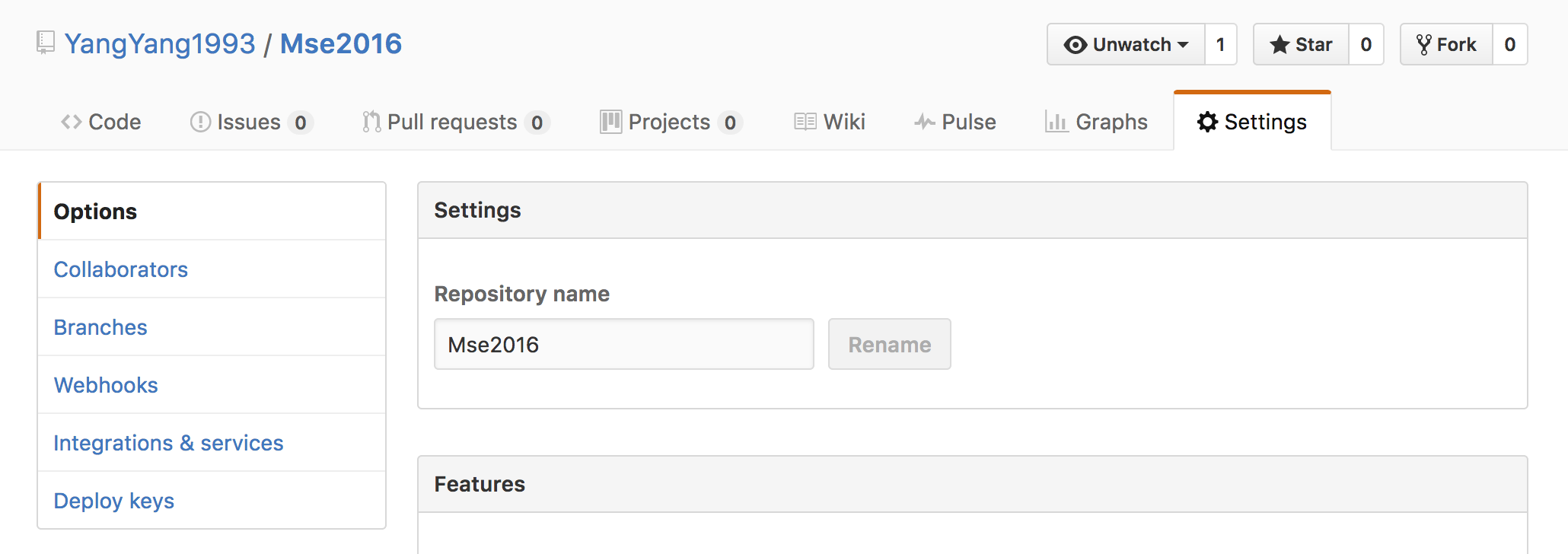Click the Rename button

coord(889,344)
